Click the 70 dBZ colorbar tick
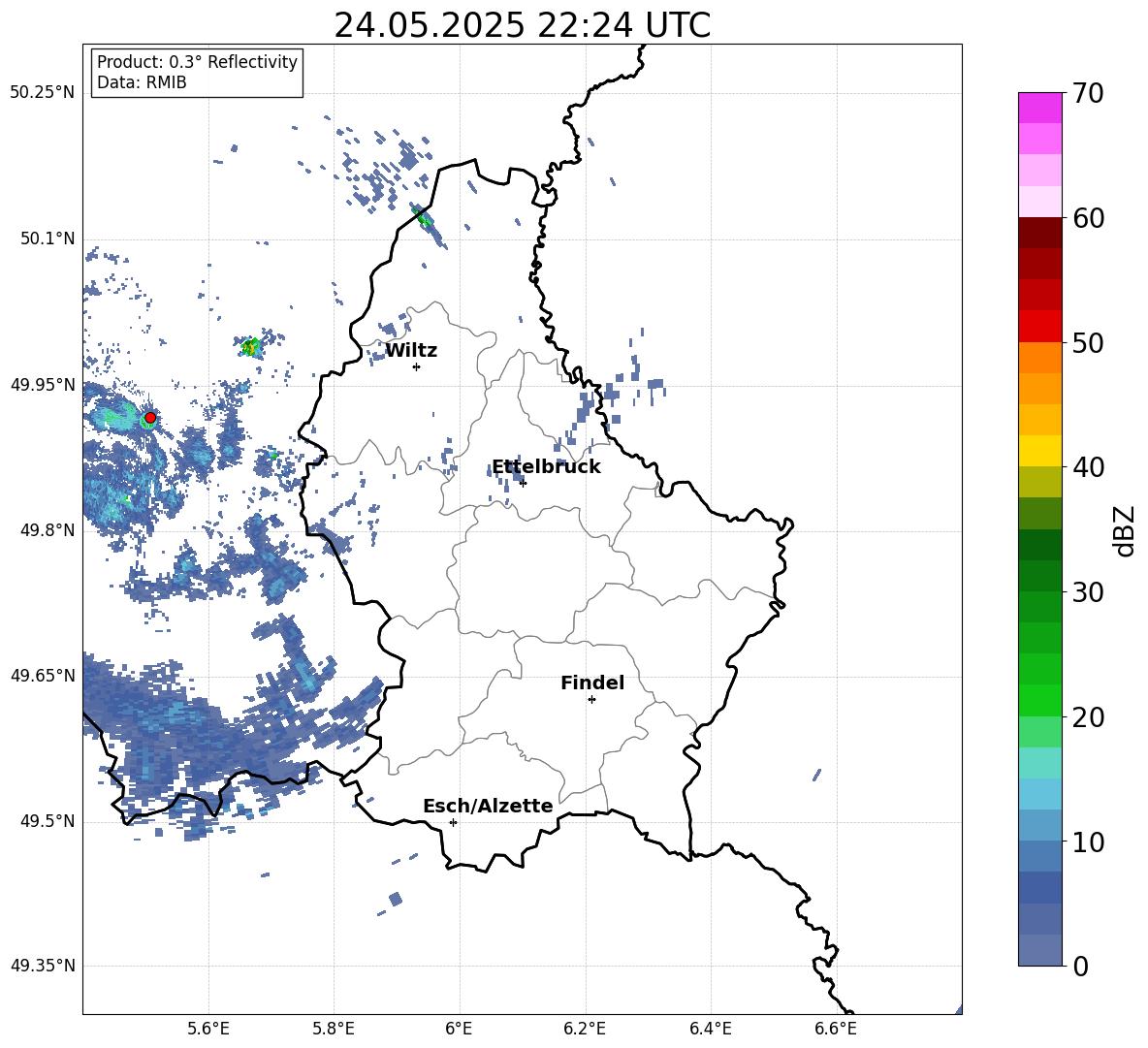Screen dimensions: 1148x1048 tap(1088, 93)
